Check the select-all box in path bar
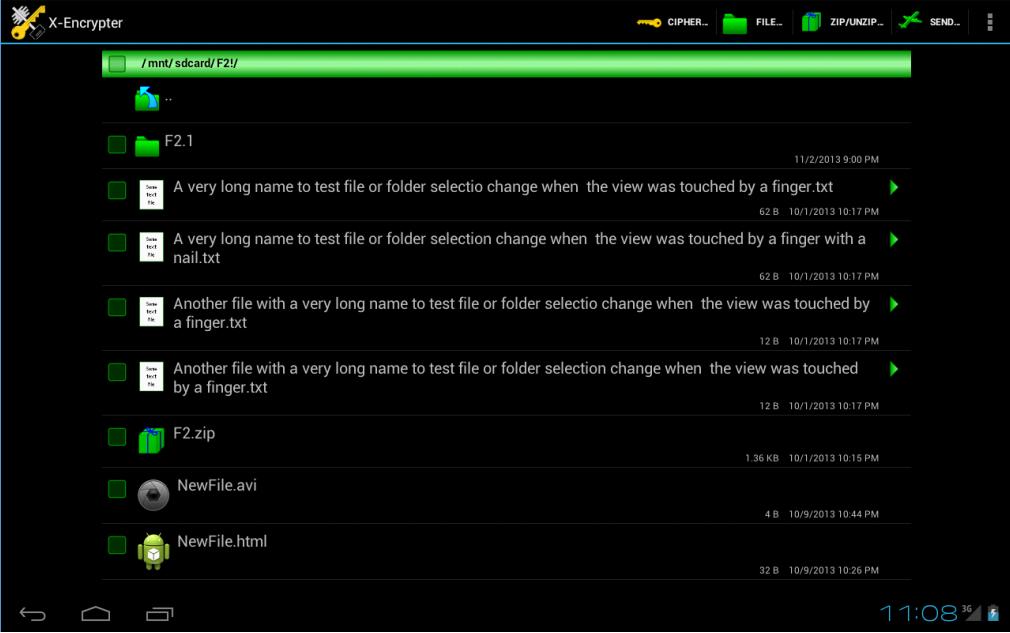This screenshot has height=633, width=1010. click(x=117, y=64)
